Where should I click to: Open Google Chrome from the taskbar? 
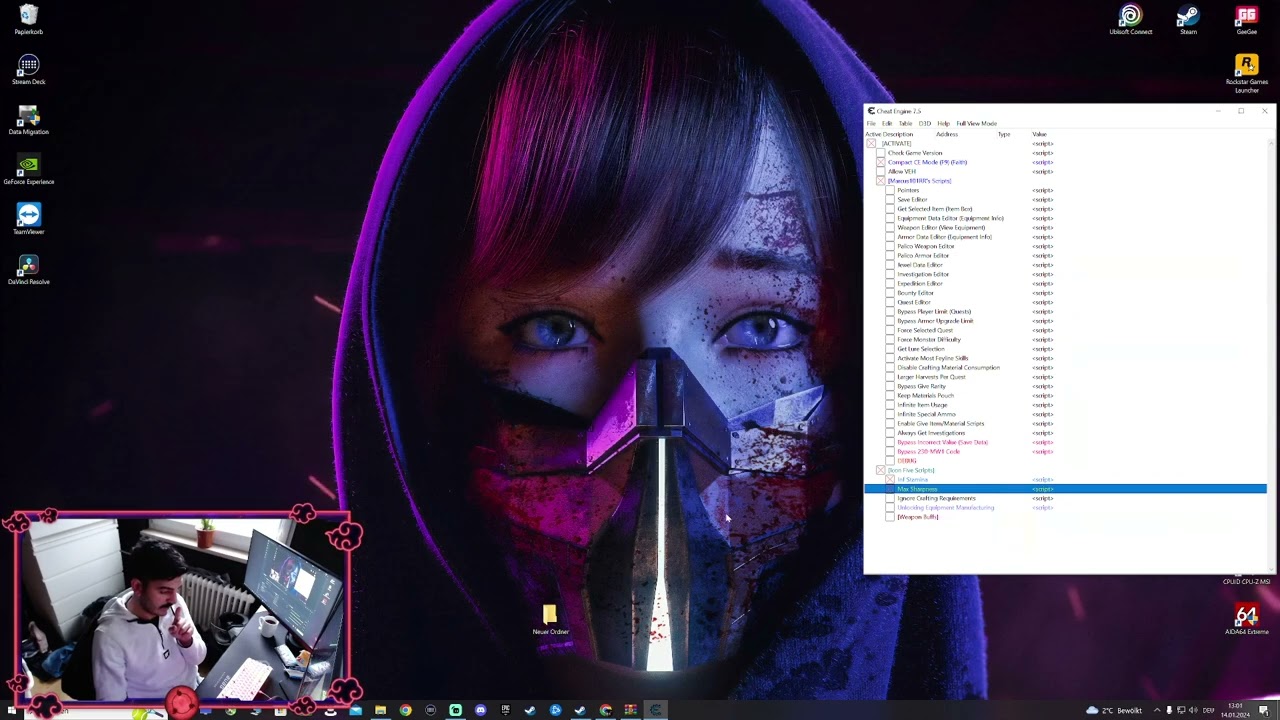[x=405, y=710]
